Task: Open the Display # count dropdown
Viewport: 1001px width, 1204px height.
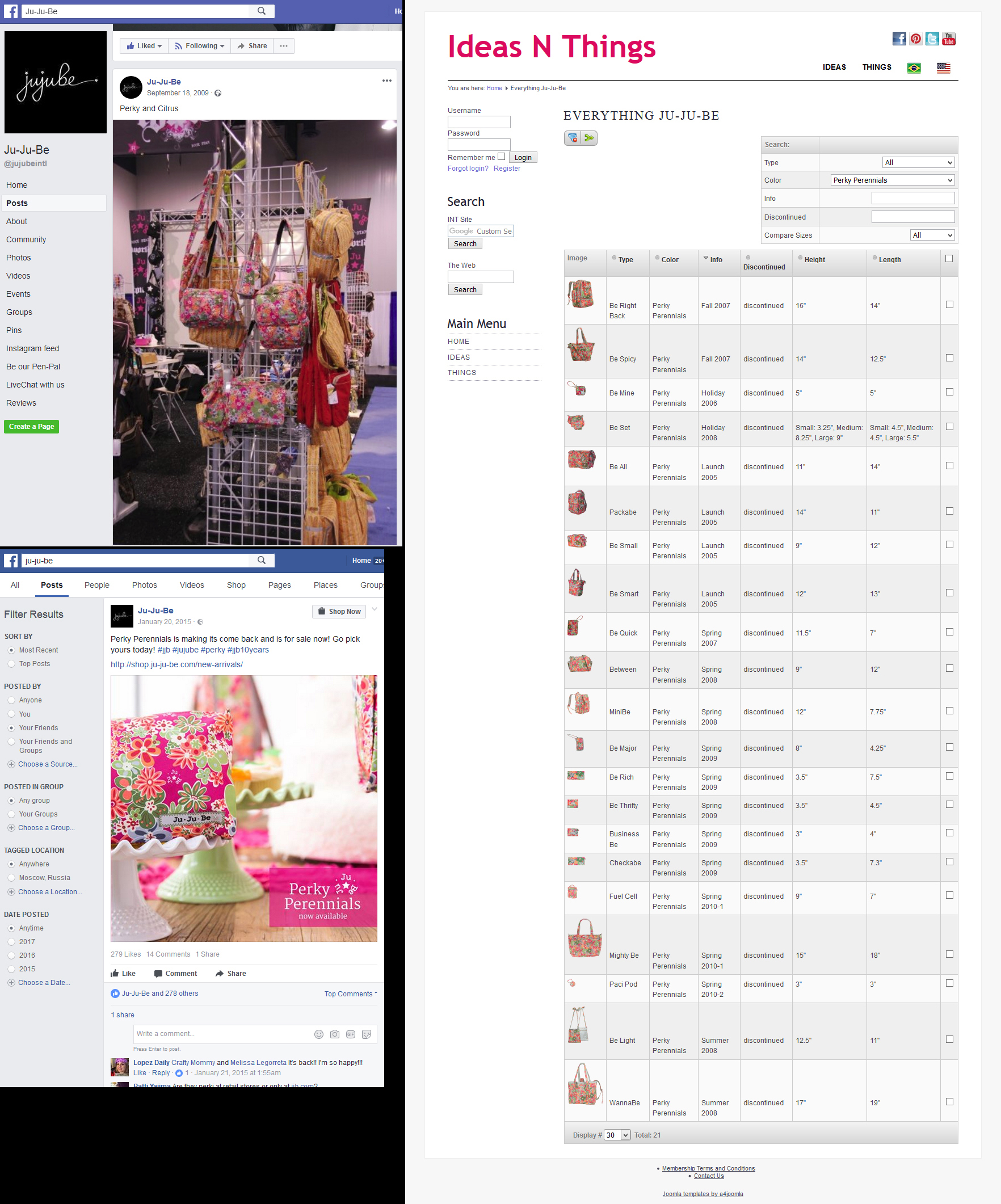Action: (617, 1135)
